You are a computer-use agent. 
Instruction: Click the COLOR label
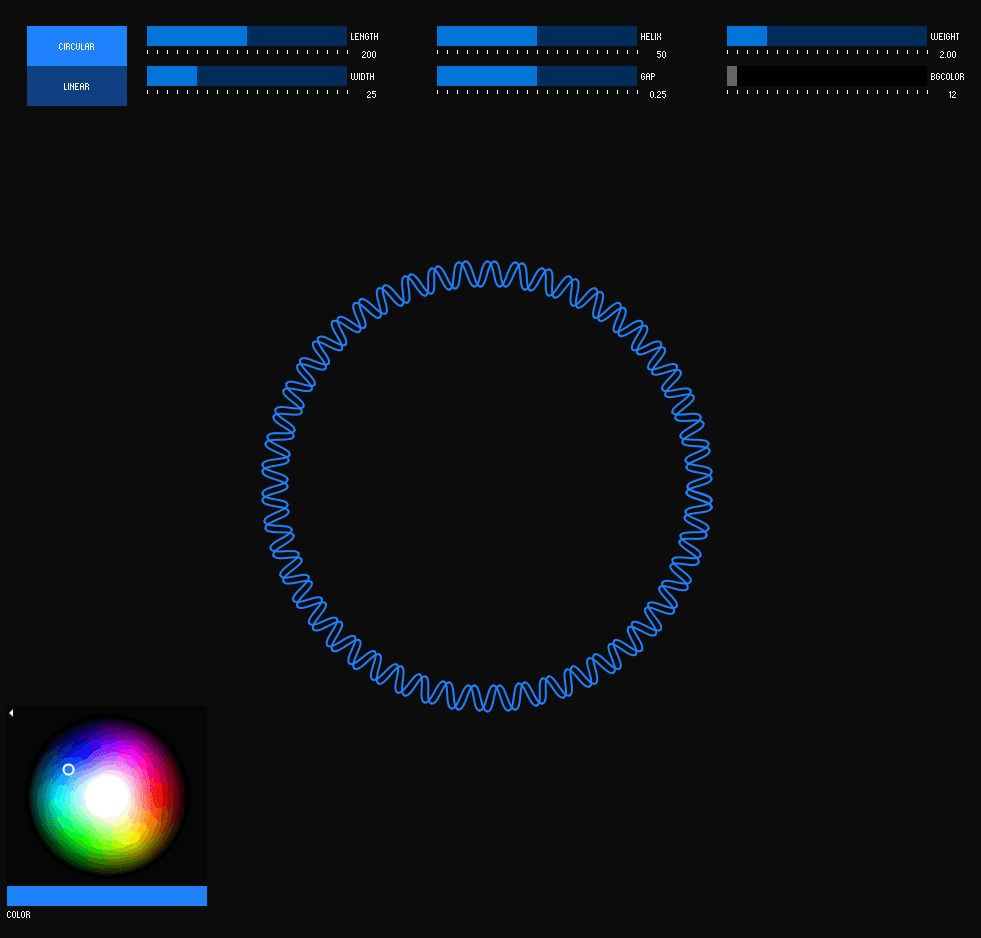[18, 915]
